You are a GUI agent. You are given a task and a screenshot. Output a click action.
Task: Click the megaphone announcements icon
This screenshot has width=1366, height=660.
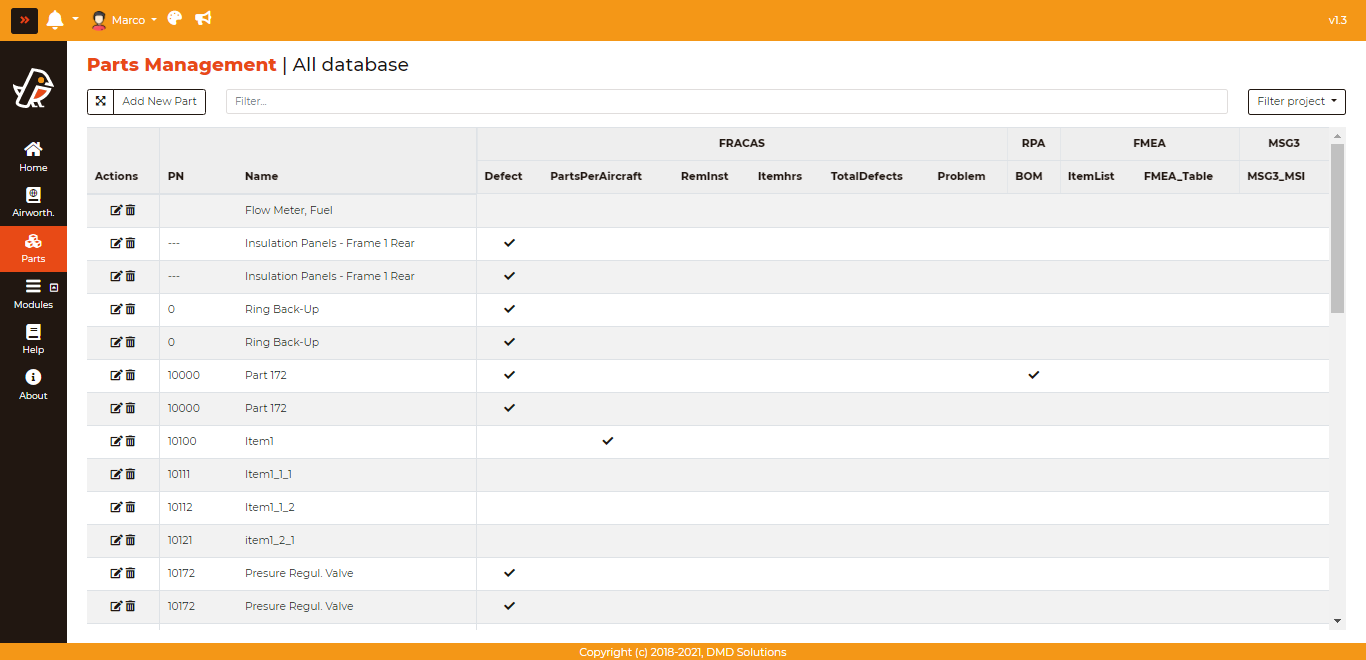[203, 19]
